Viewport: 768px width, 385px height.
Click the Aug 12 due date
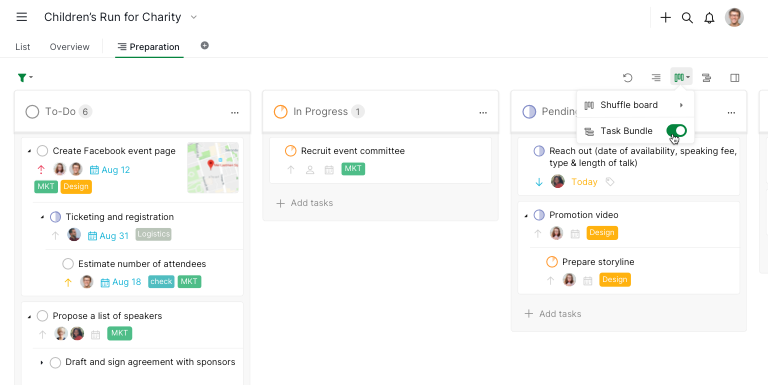point(110,170)
